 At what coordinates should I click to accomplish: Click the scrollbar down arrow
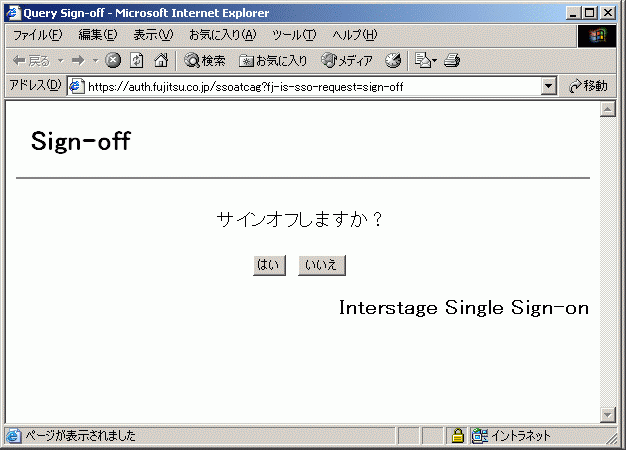(608, 415)
